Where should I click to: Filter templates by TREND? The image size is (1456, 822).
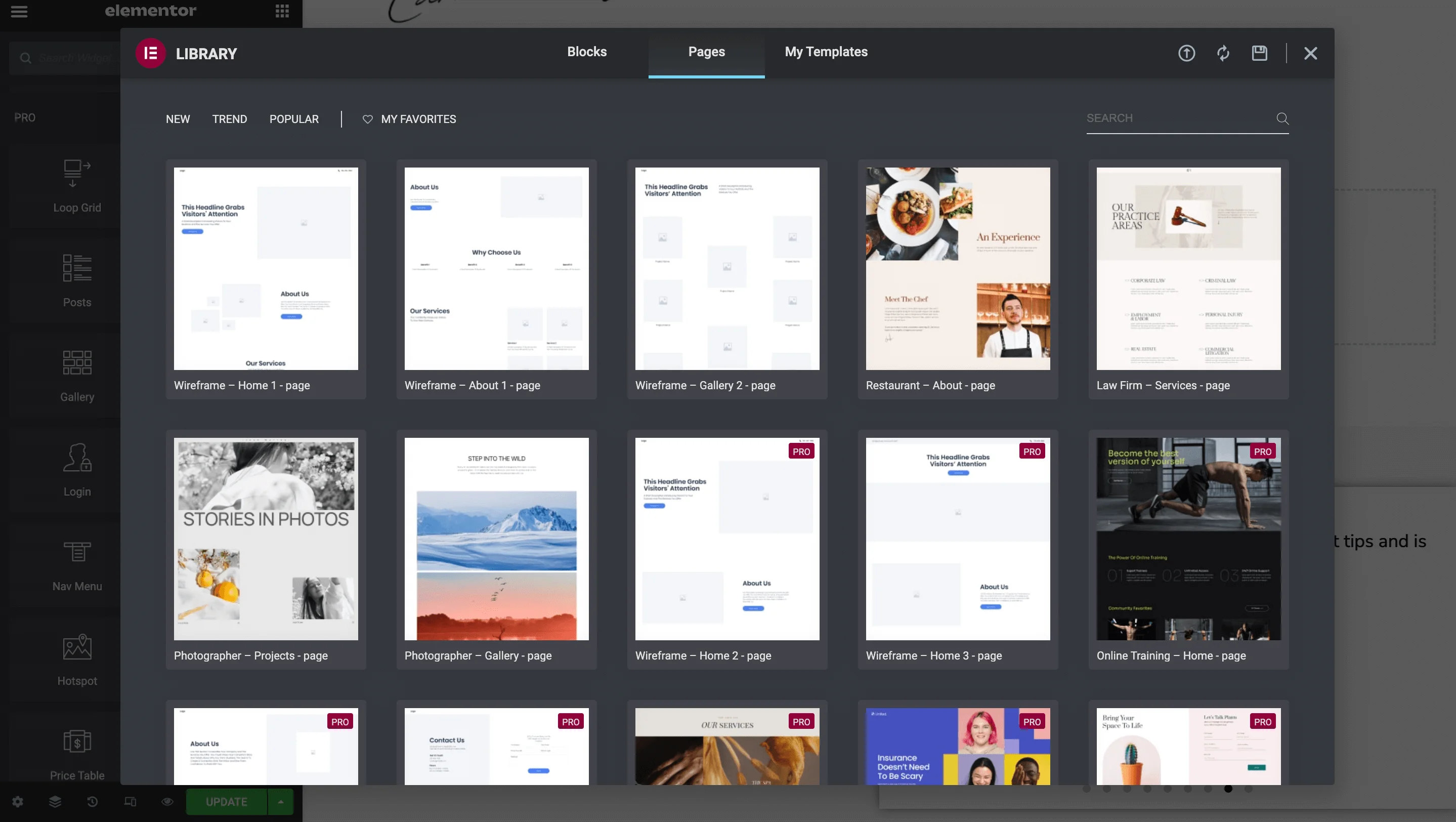(230, 119)
